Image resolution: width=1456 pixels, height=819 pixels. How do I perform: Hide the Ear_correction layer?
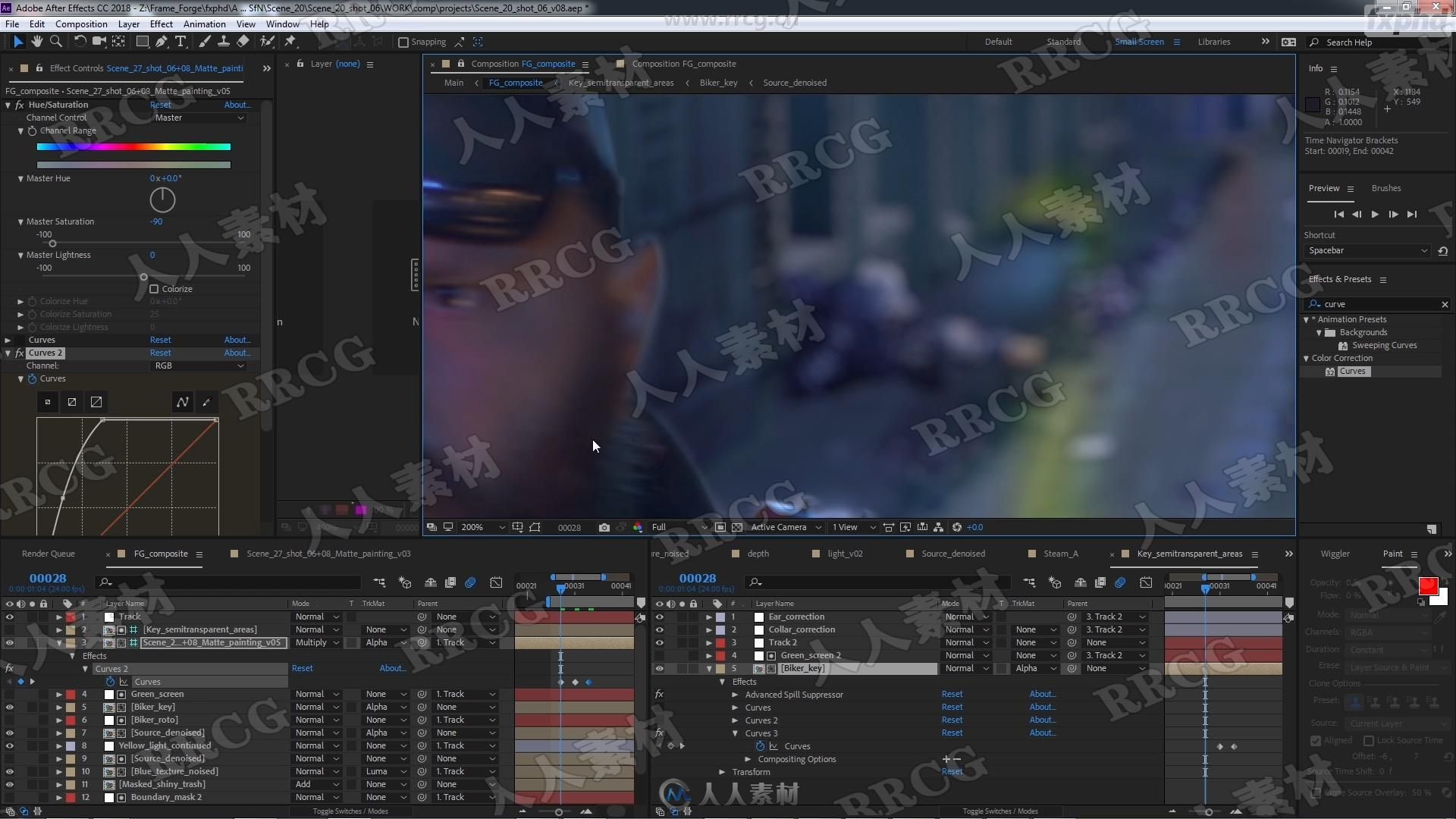659,617
